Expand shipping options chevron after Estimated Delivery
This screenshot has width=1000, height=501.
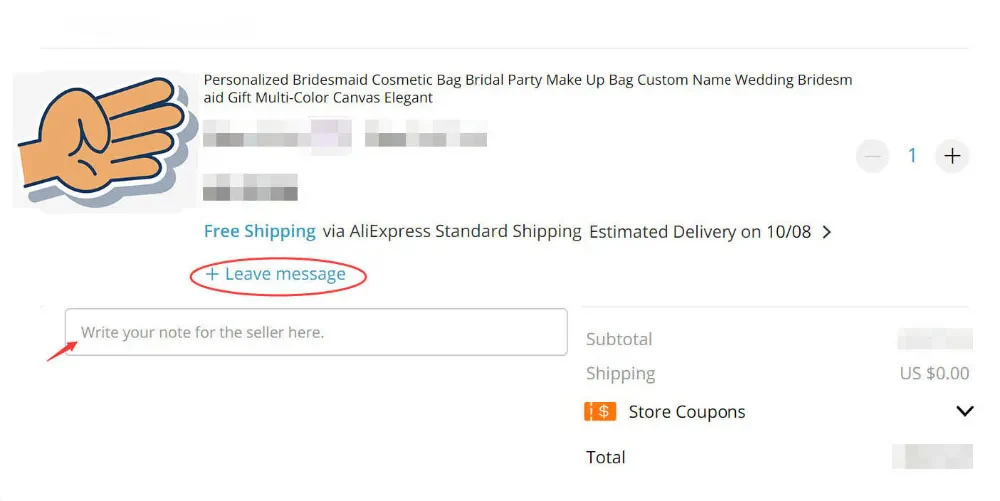[827, 232]
